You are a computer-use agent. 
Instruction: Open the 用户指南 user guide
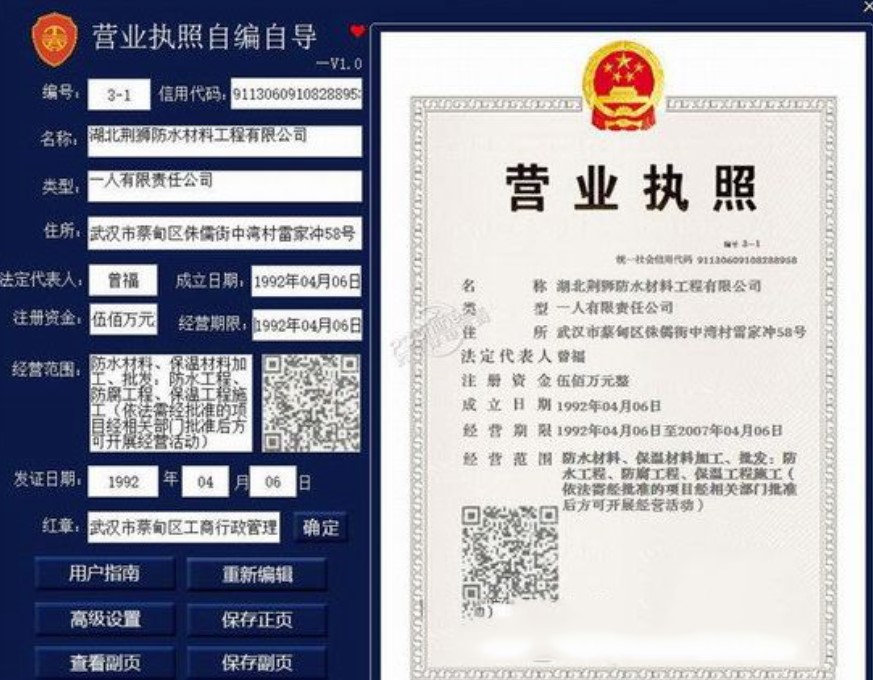pyautogui.click(x=105, y=574)
